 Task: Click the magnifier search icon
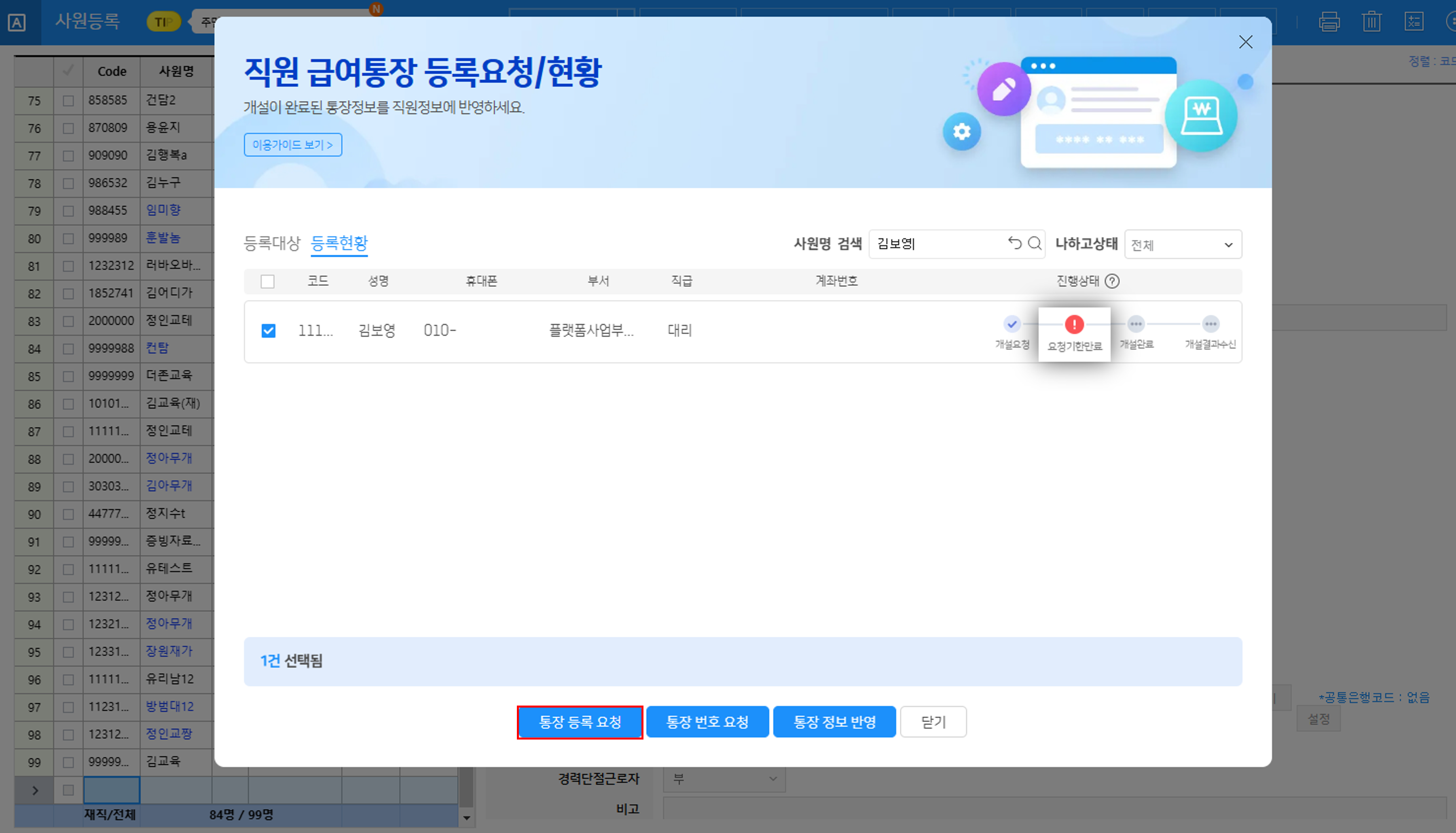click(1035, 243)
